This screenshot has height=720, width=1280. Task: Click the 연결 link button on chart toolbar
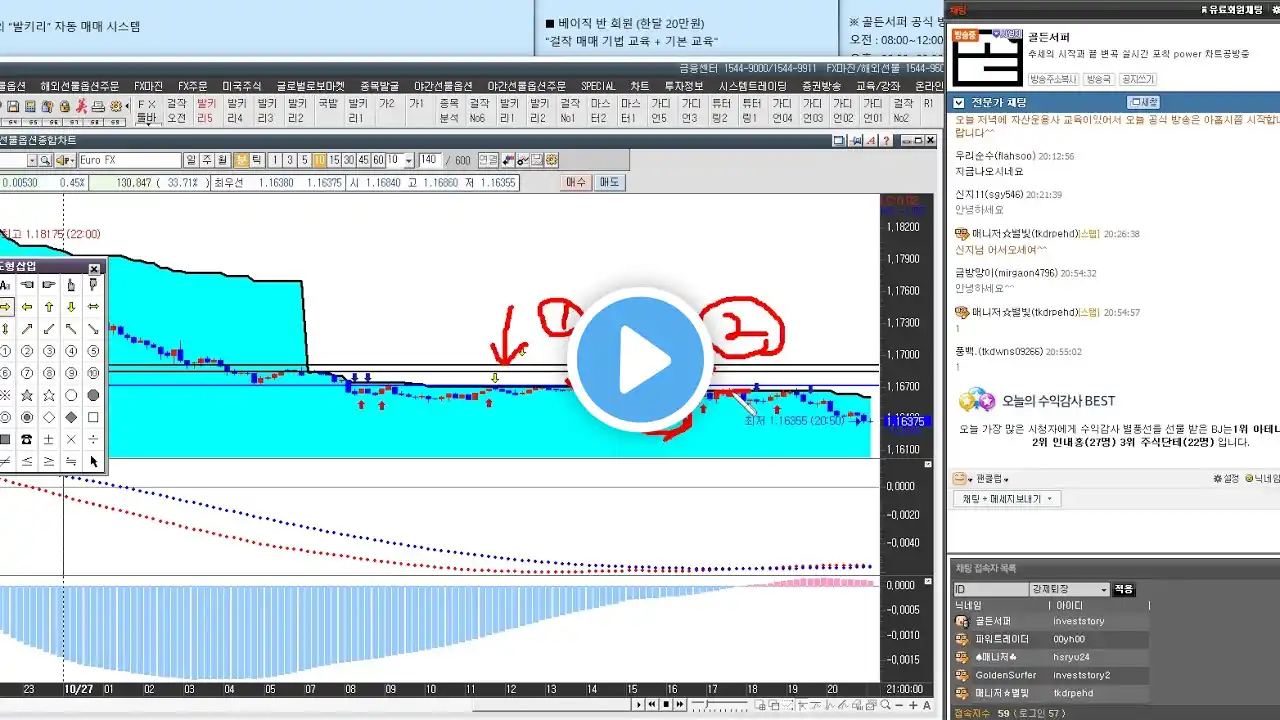click(x=488, y=160)
